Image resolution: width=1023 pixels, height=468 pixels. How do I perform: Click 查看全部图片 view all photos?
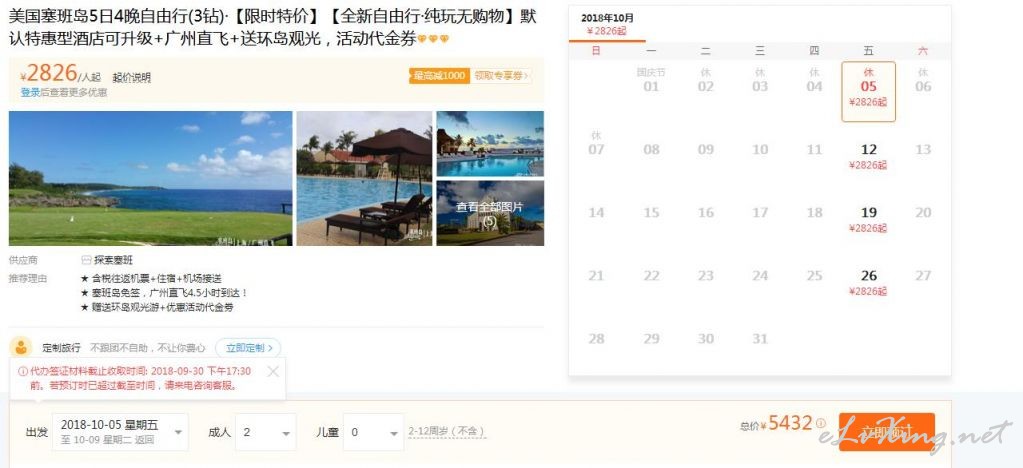point(490,213)
